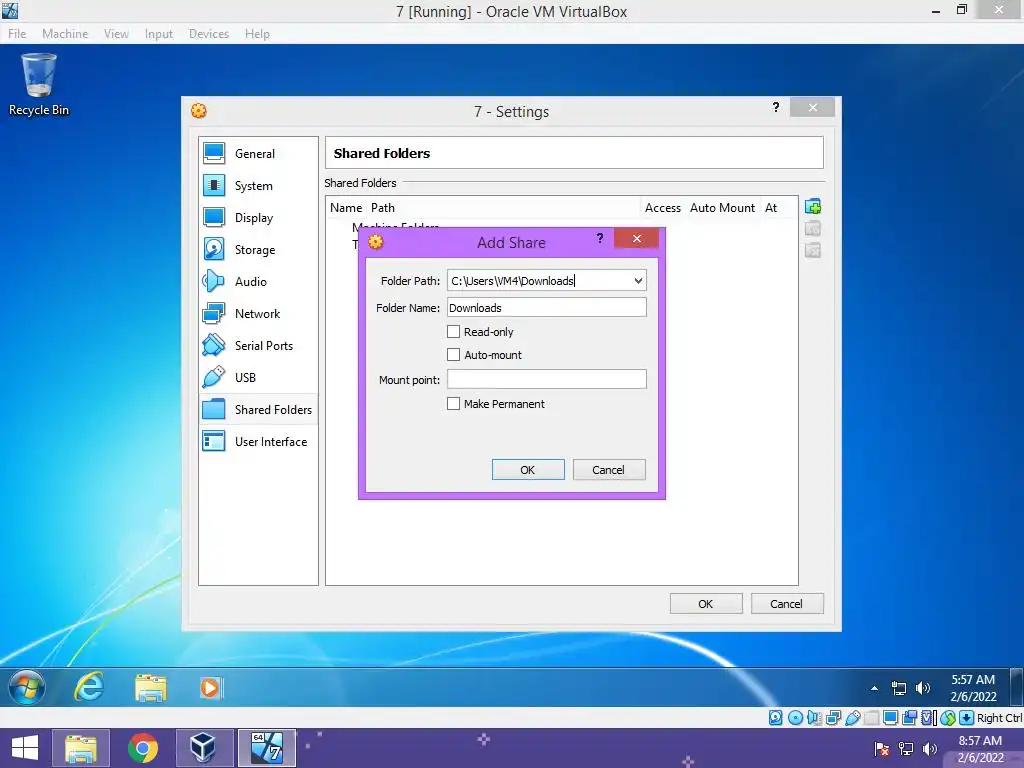1024x768 pixels.
Task: Click the keyboard capture arrow status icon
Action: (x=967, y=718)
